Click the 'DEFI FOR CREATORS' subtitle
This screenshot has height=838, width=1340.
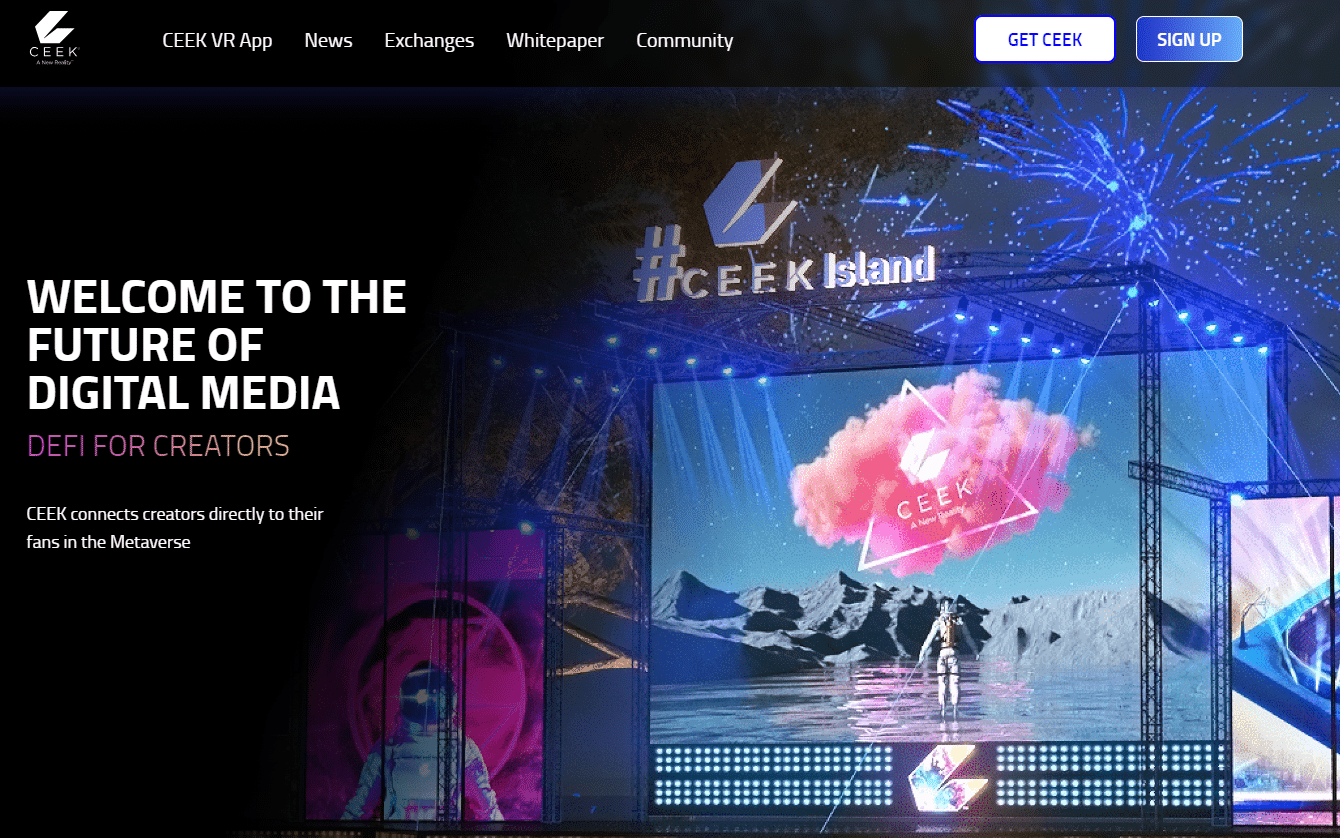click(158, 446)
